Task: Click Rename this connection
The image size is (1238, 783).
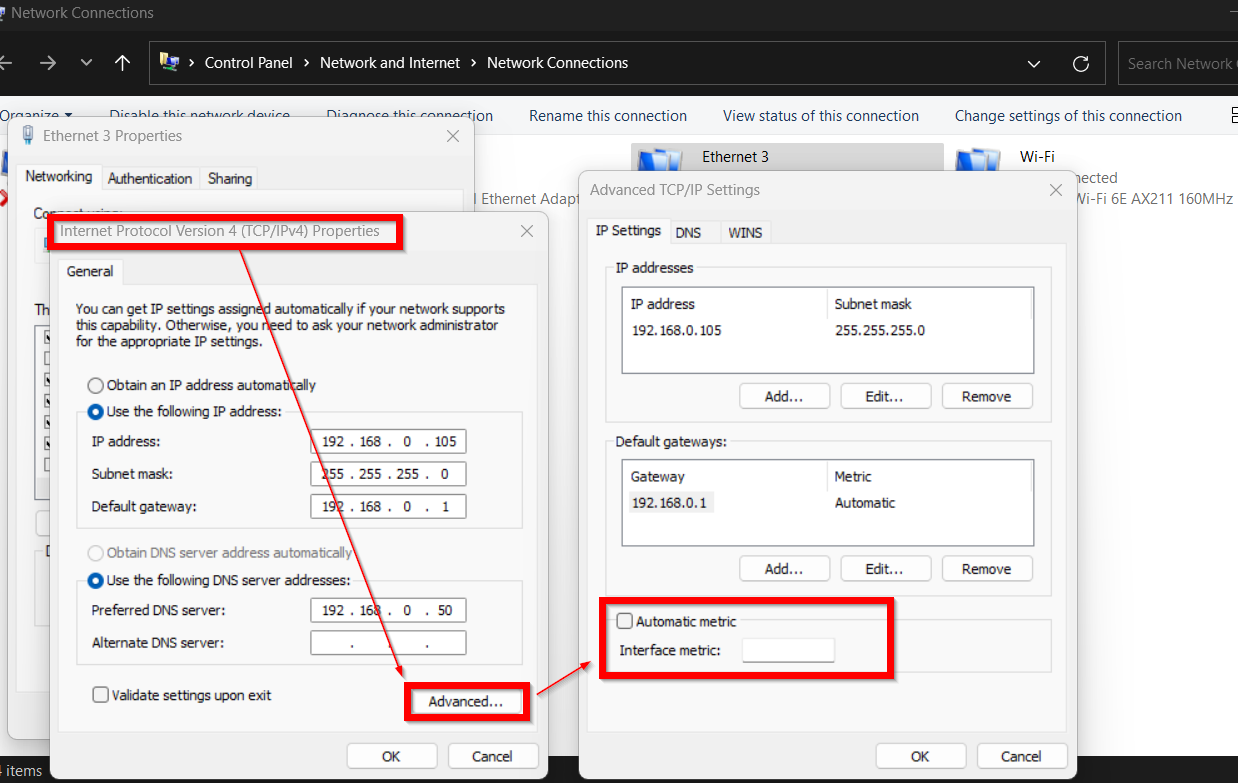Action: tap(608, 116)
